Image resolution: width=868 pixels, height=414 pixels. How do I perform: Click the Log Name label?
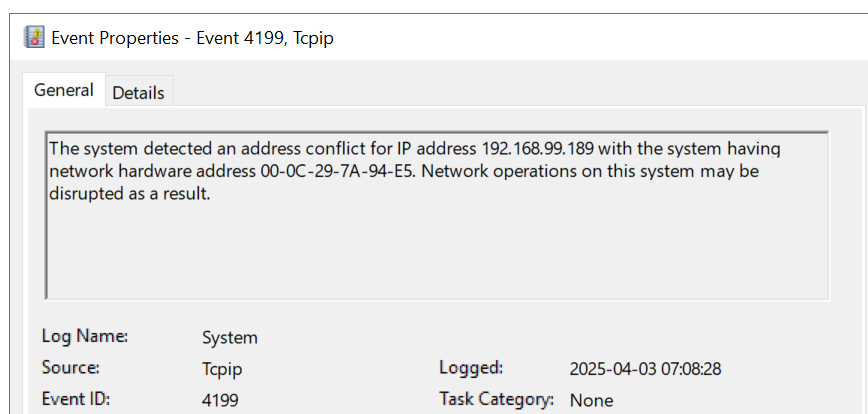(x=85, y=336)
